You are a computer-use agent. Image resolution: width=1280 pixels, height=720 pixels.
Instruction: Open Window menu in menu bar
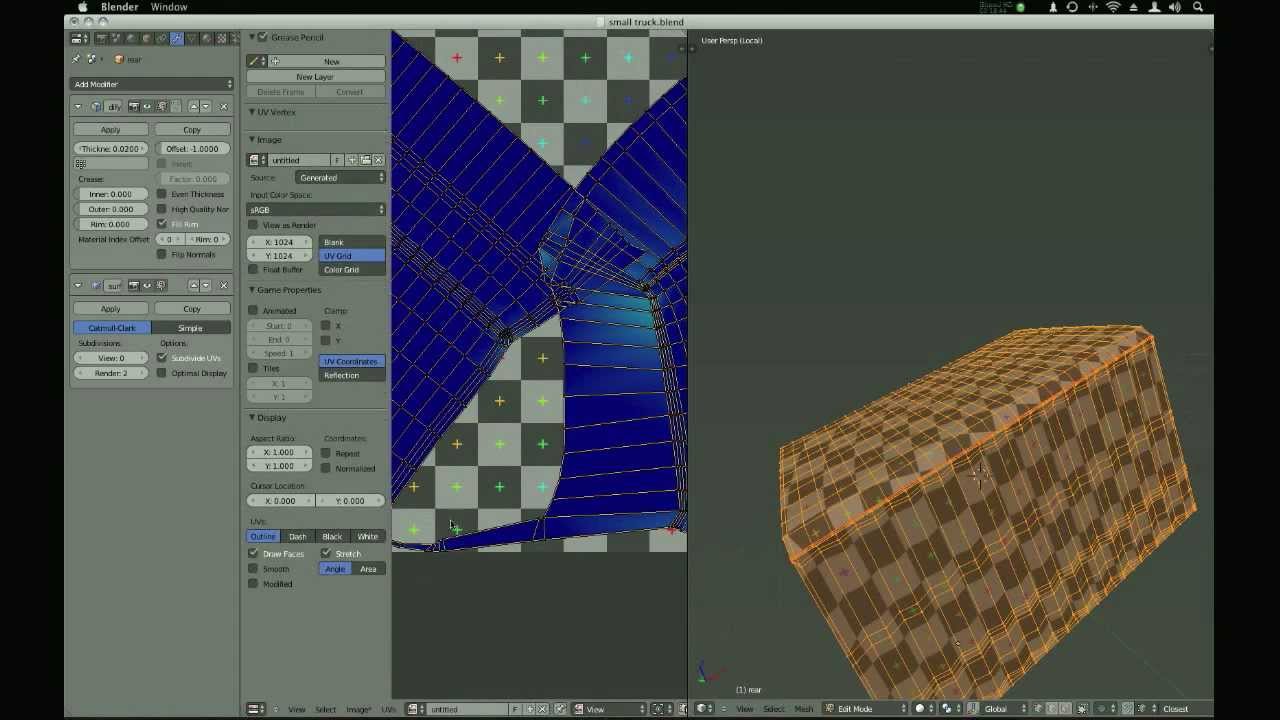click(x=169, y=7)
